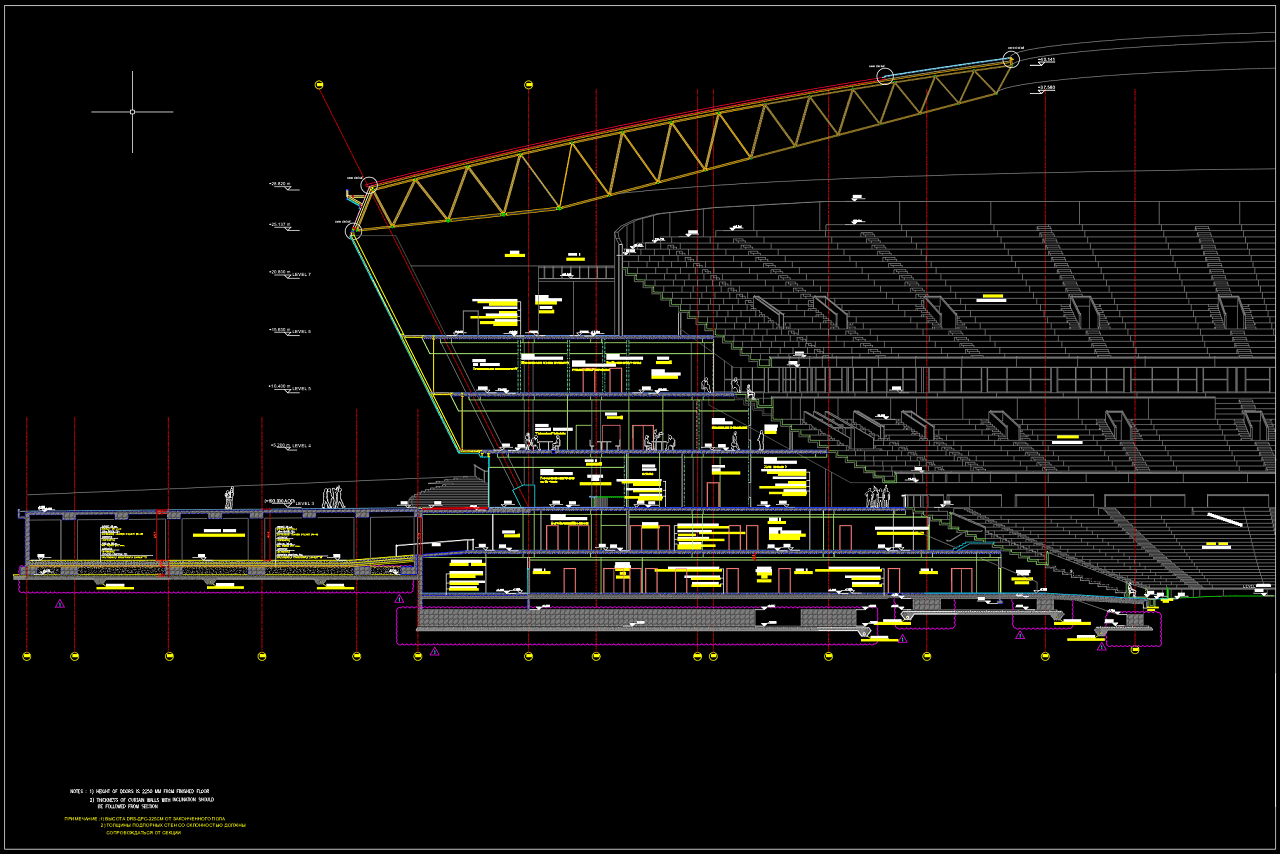Select the yellow 'ПРИМЕЧАНИЕ' note line

point(144,818)
